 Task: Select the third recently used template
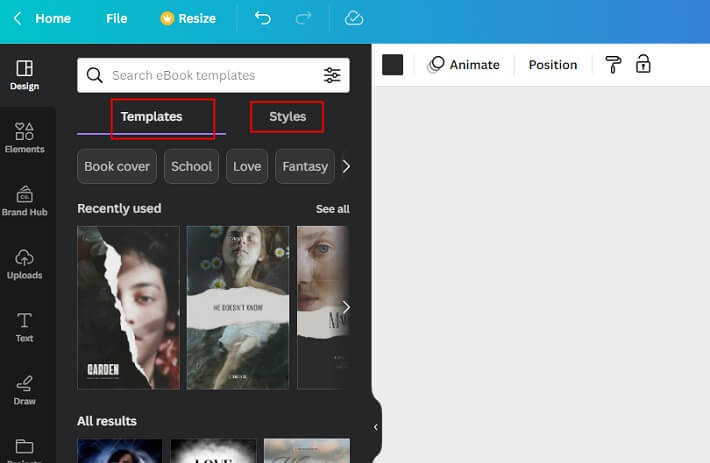(323, 308)
